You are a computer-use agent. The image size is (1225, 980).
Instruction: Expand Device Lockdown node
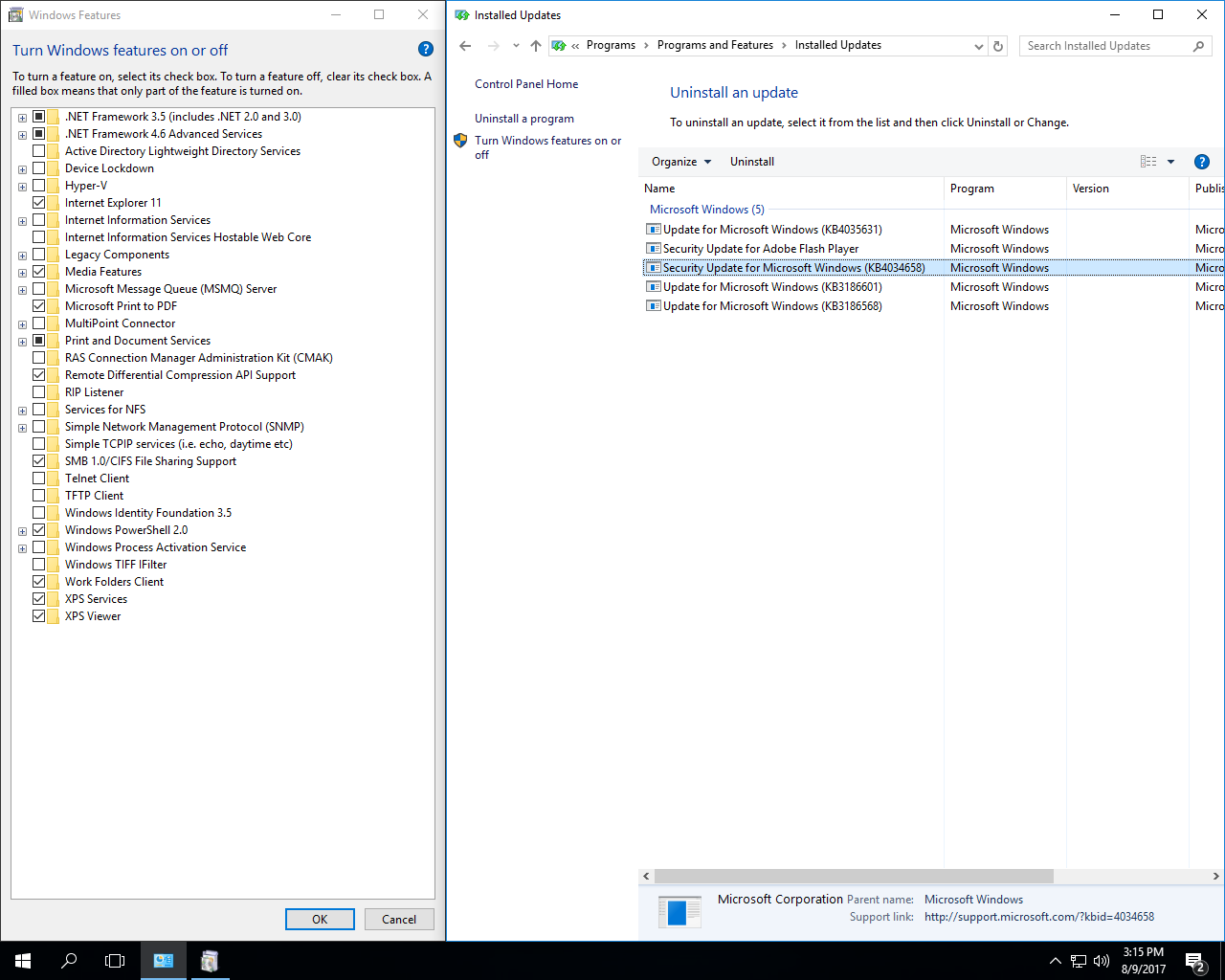(x=22, y=169)
